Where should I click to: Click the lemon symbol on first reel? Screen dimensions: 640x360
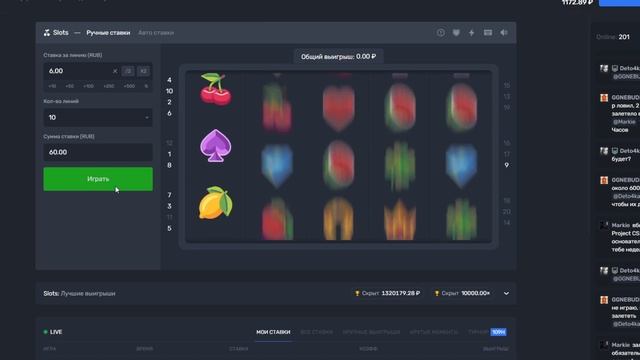(x=216, y=203)
